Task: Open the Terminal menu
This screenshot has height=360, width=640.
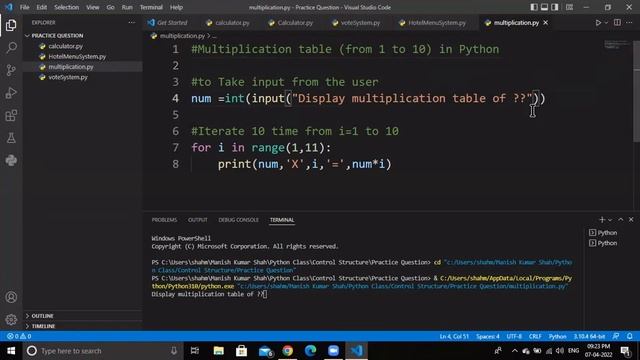Action: [x=151, y=7]
